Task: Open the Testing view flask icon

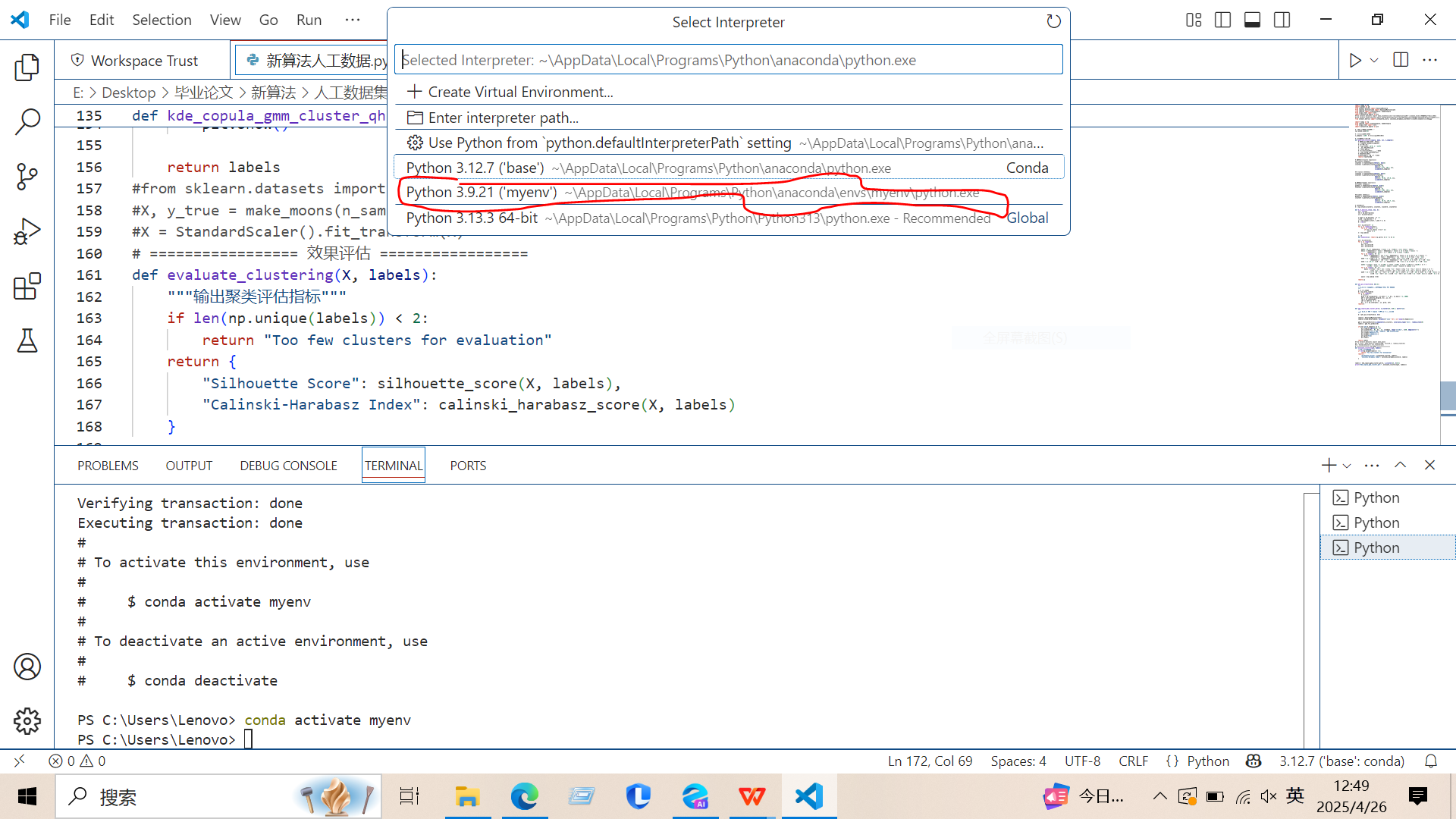Action: pos(27,340)
